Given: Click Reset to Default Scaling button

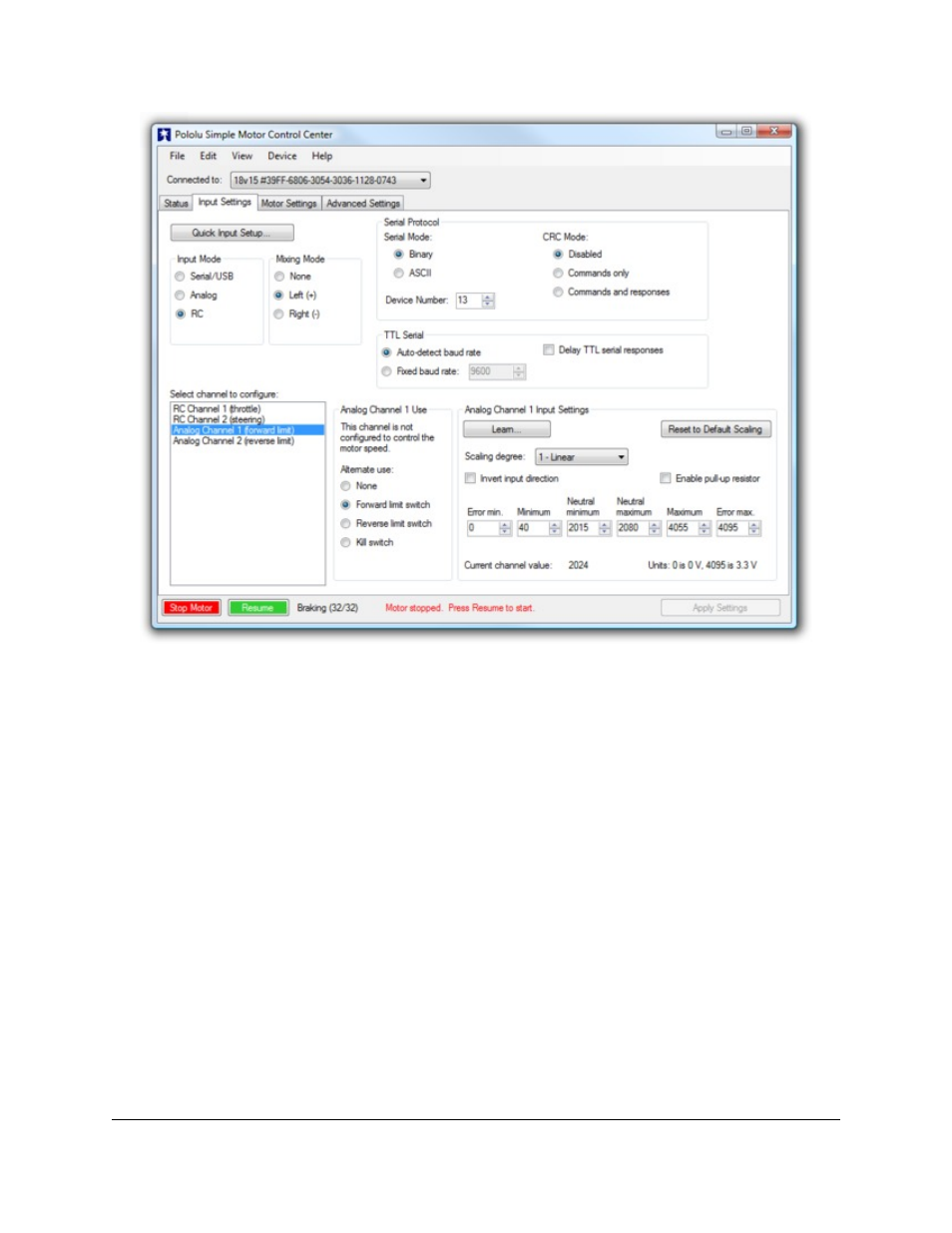Looking at the screenshot, I should click(x=715, y=429).
